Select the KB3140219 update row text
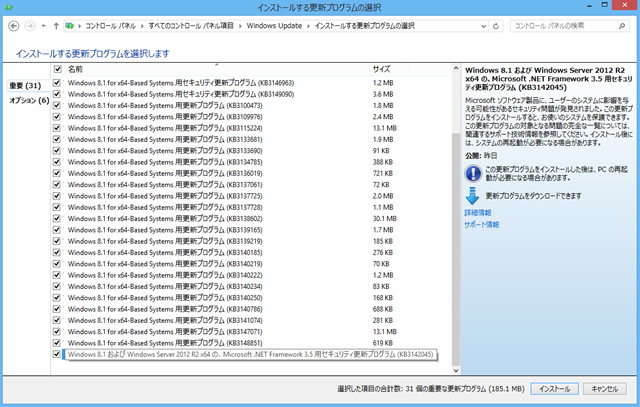 [x=165, y=264]
